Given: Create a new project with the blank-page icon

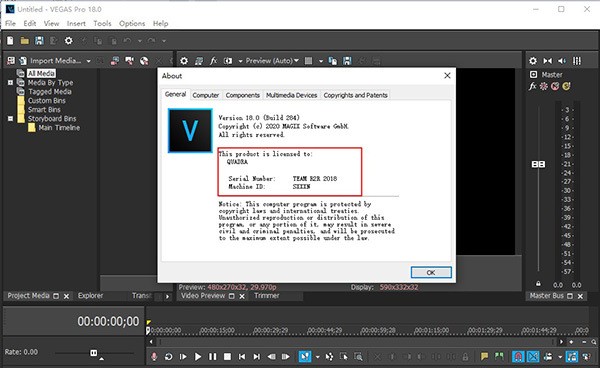Looking at the screenshot, I should [10, 41].
